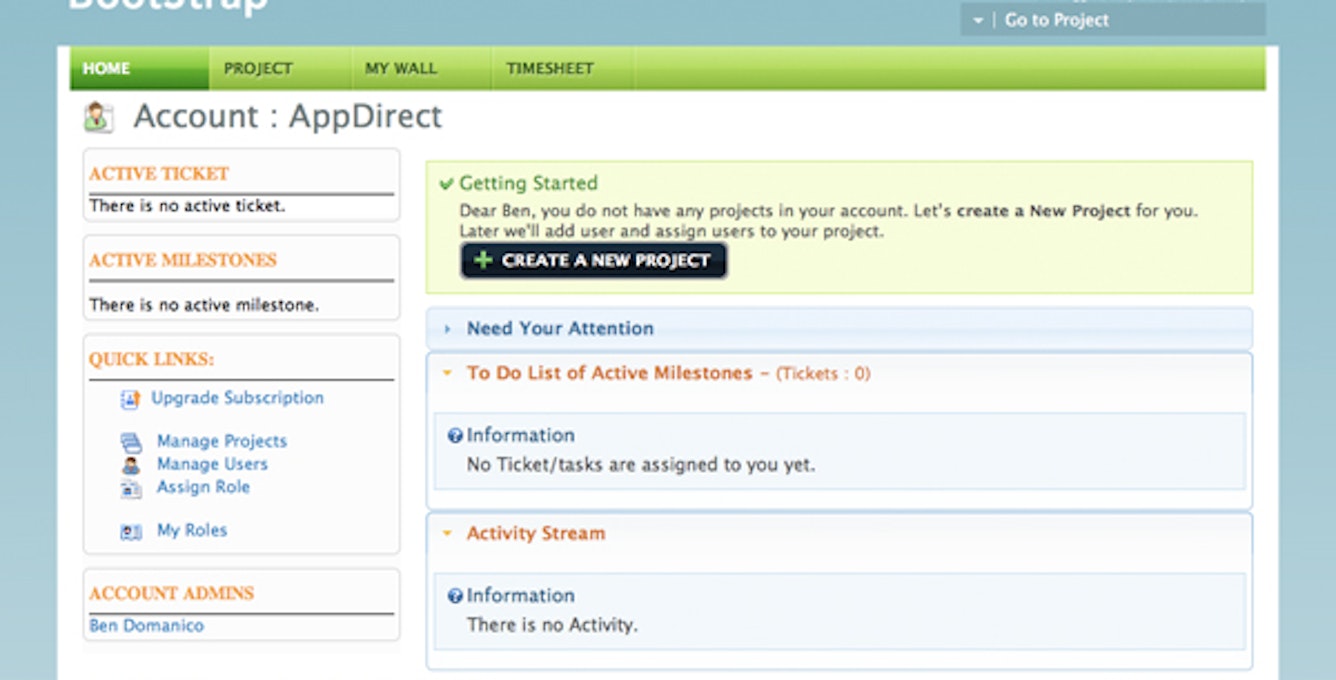Click the Upgrade Subscription icon
Screen dimensions: 1336x680
click(130, 400)
